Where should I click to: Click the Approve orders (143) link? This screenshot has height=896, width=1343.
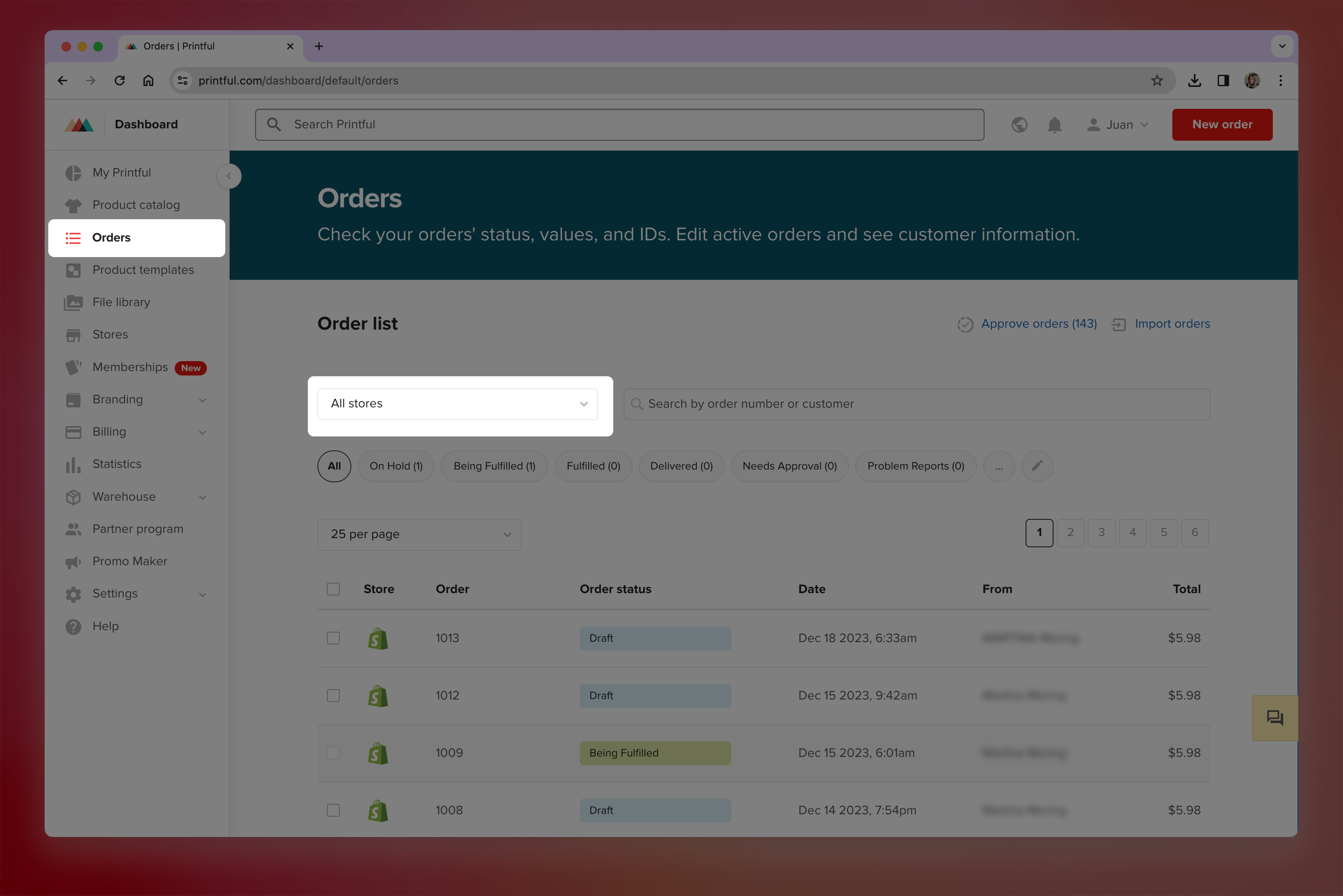coord(1038,323)
